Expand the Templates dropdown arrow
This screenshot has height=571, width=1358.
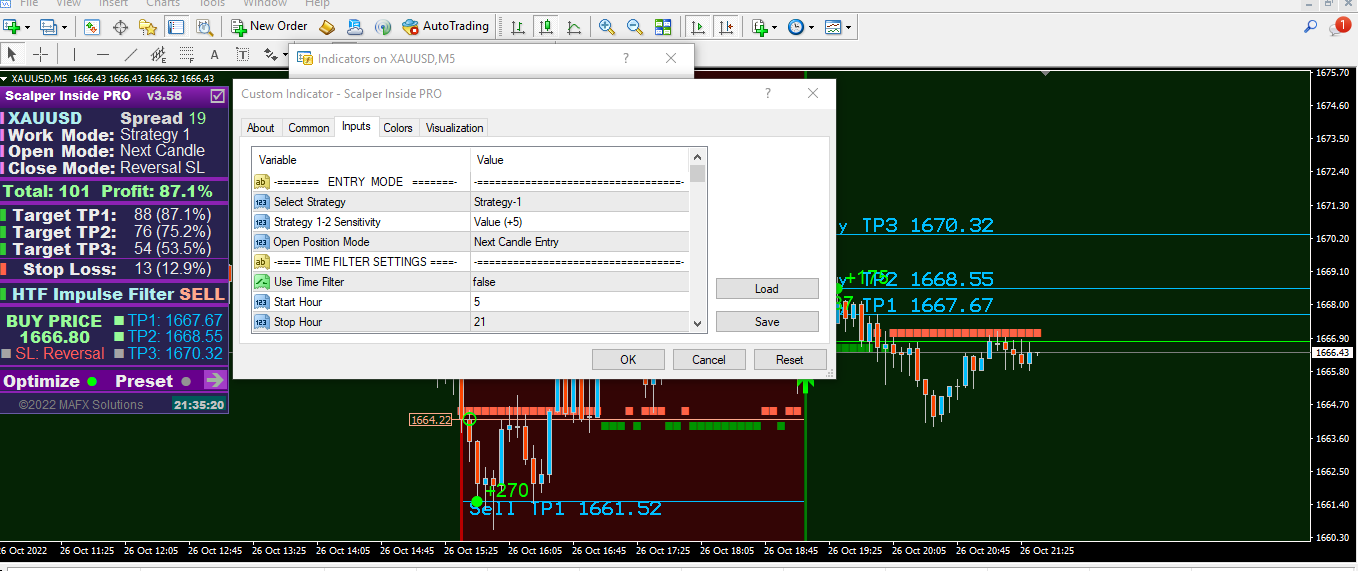tap(849, 27)
